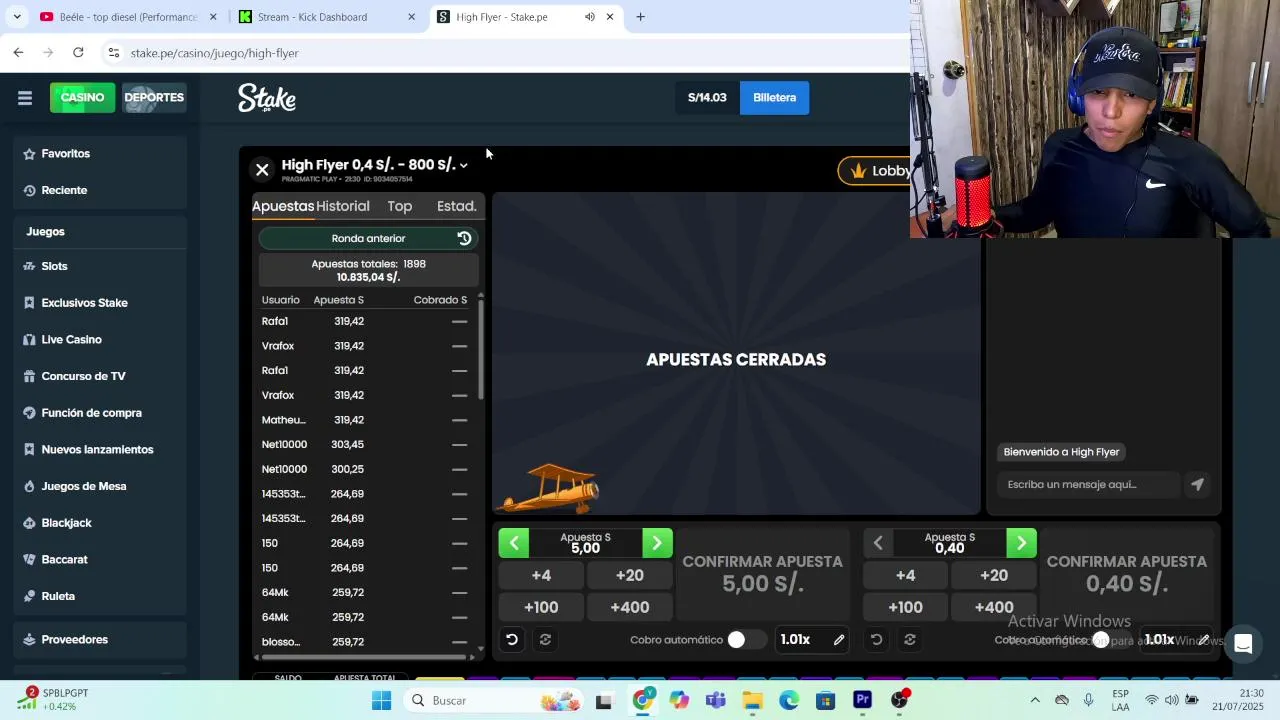Mute the High Flyer browser tab
1280x720 pixels.
(x=589, y=17)
